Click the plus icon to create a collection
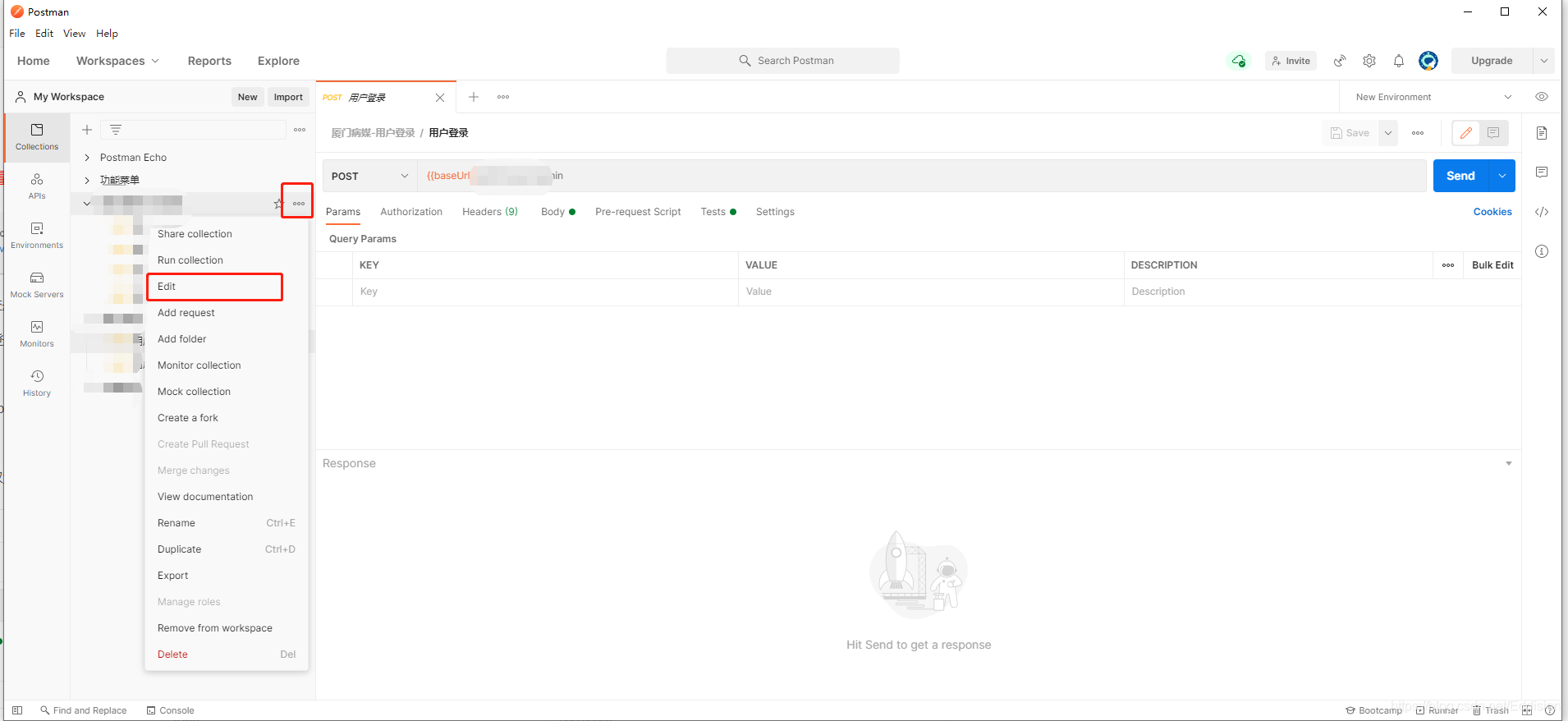Viewport: 1568px width, 721px height. [x=87, y=130]
